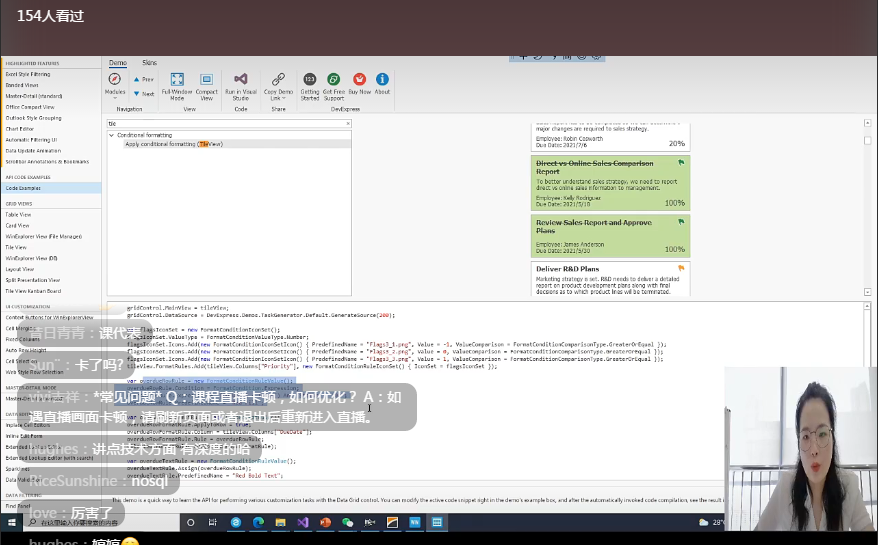Click the weather icon in system tray

[703, 522]
